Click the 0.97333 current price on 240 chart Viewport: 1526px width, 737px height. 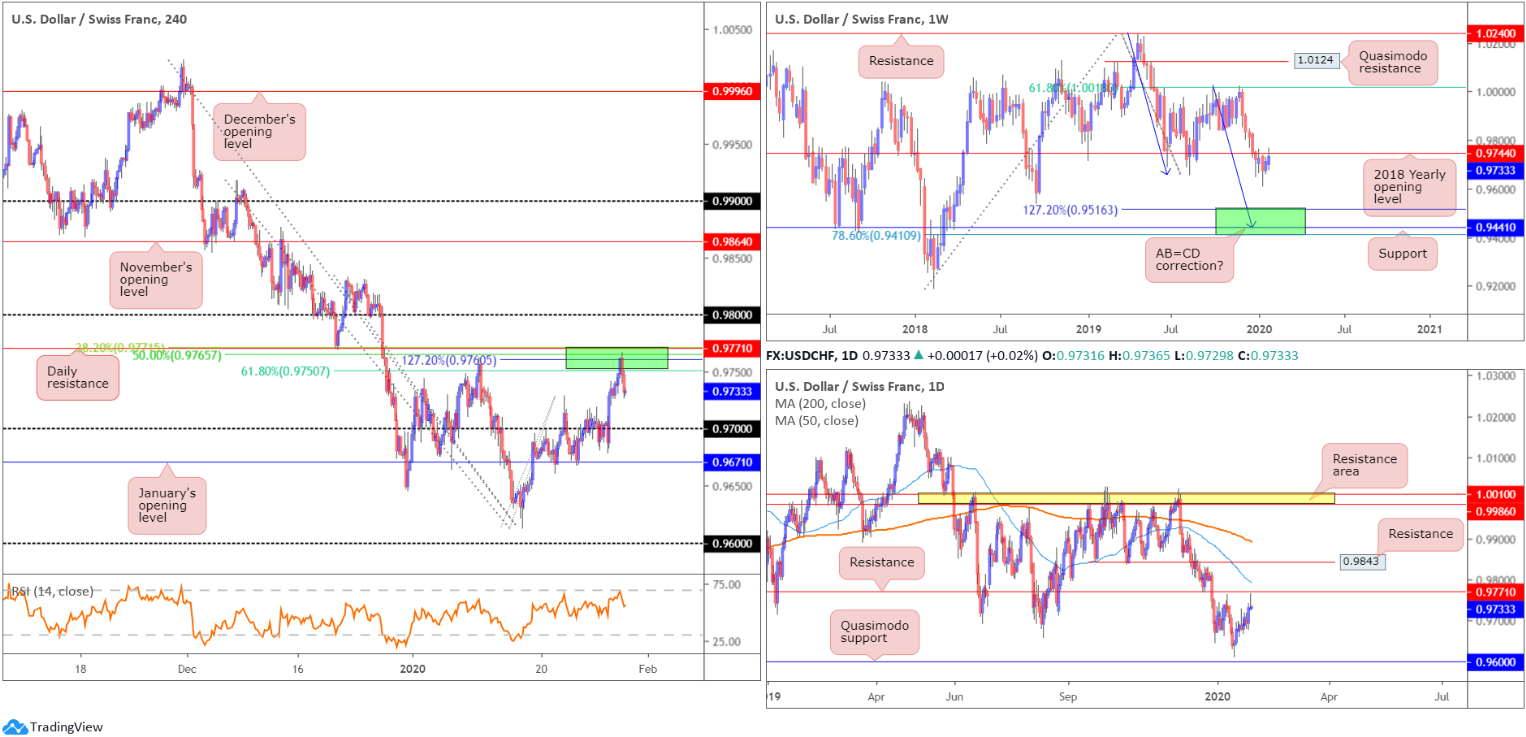pyautogui.click(x=731, y=391)
